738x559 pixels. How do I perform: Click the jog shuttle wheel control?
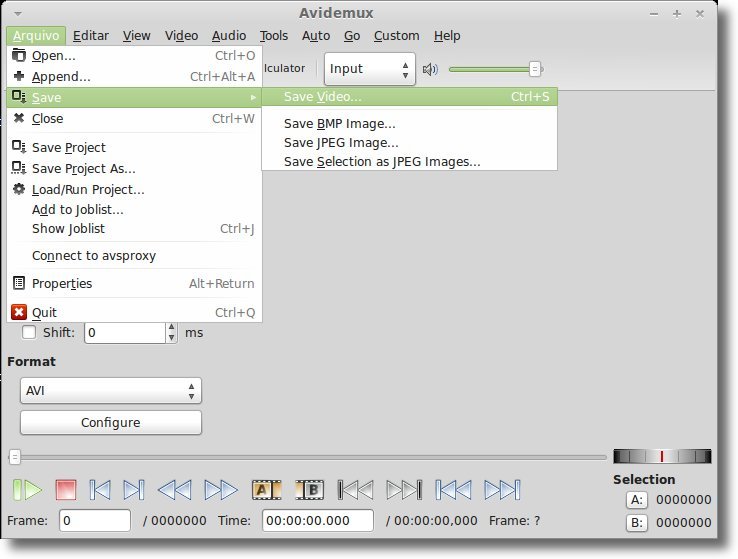662,456
